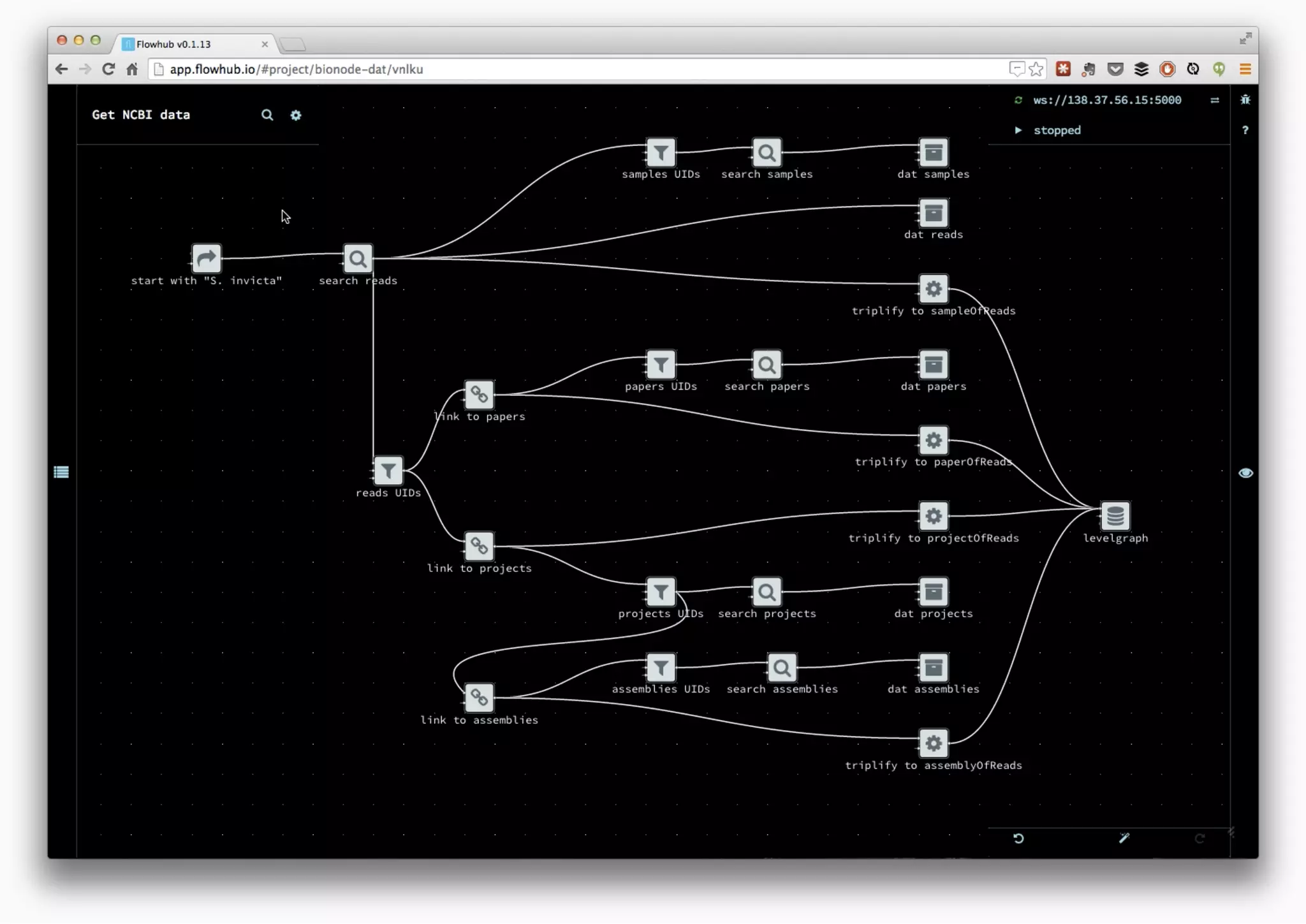Expand the left sidebar list panel
1306x924 pixels.
coord(61,473)
